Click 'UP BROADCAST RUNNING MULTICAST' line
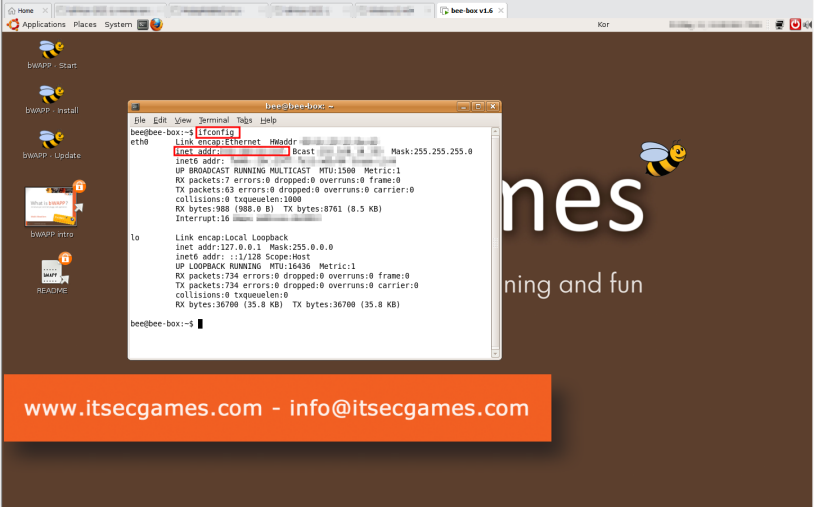The height and width of the screenshot is (507, 814). 288,171
